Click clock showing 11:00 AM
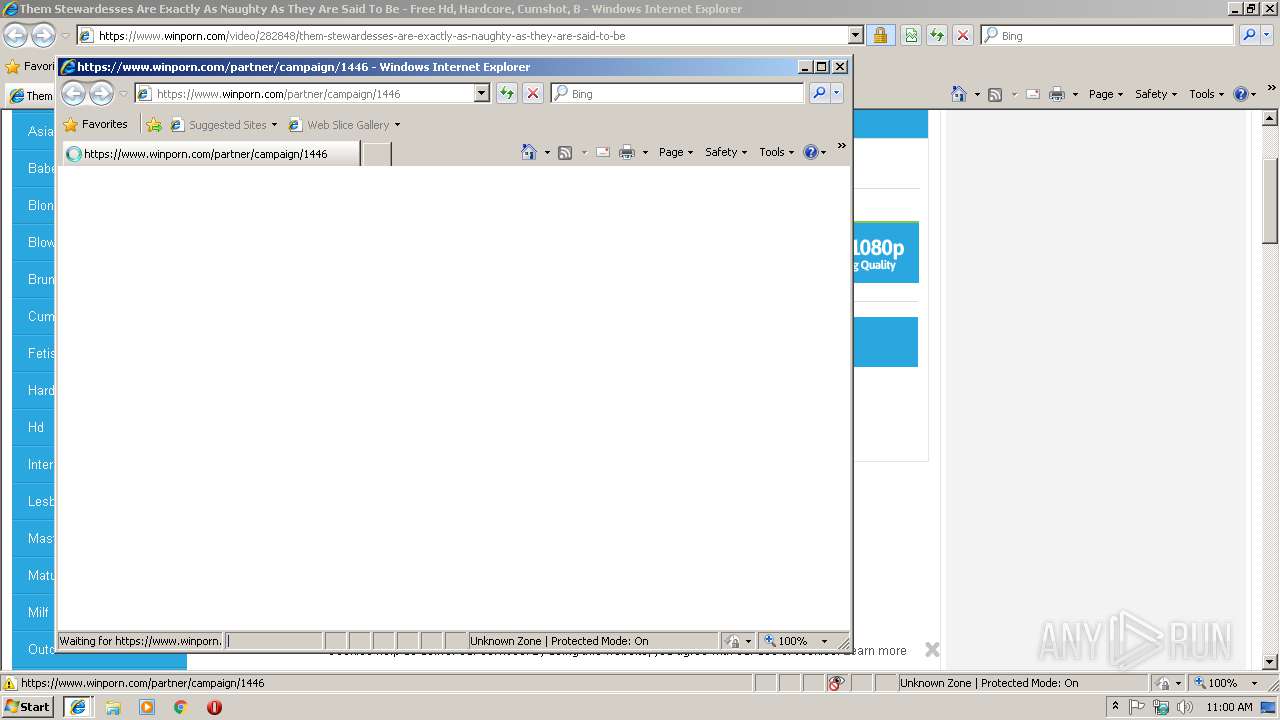The width and height of the screenshot is (1280, 720). click(1229, 707)
